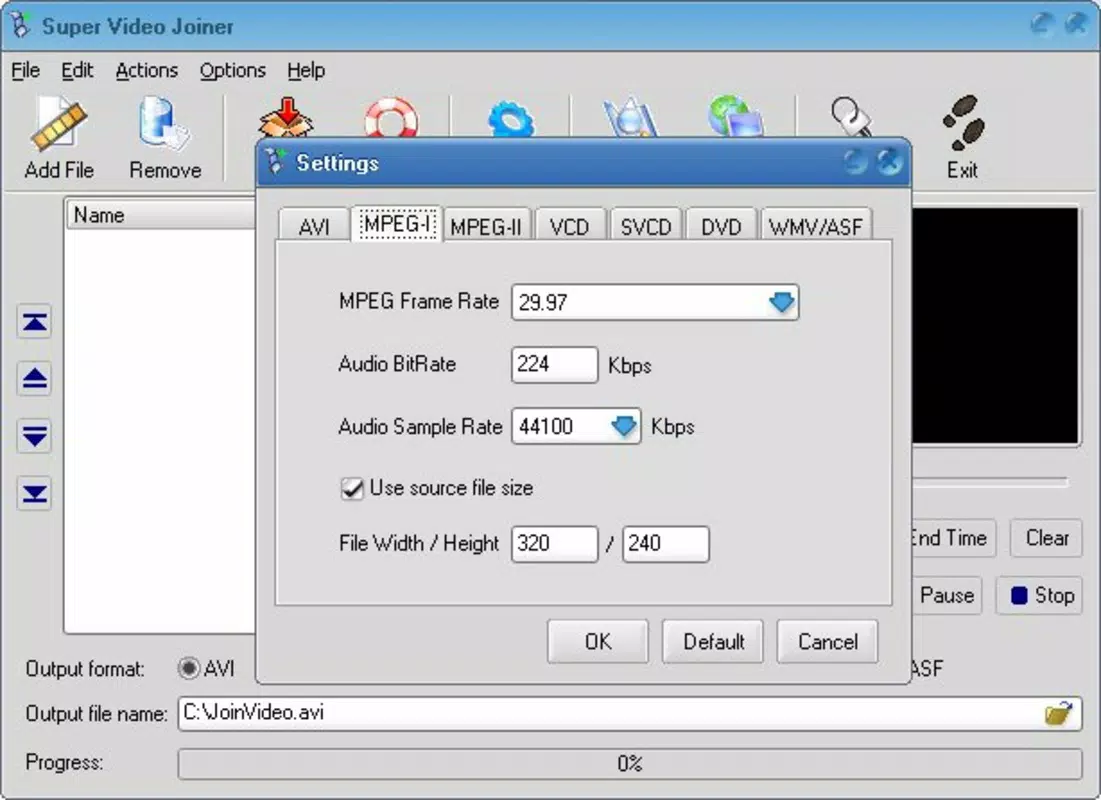Click the blue gear settings toolbar icon
Screen dimensions: 1101x800
[510, 119]
